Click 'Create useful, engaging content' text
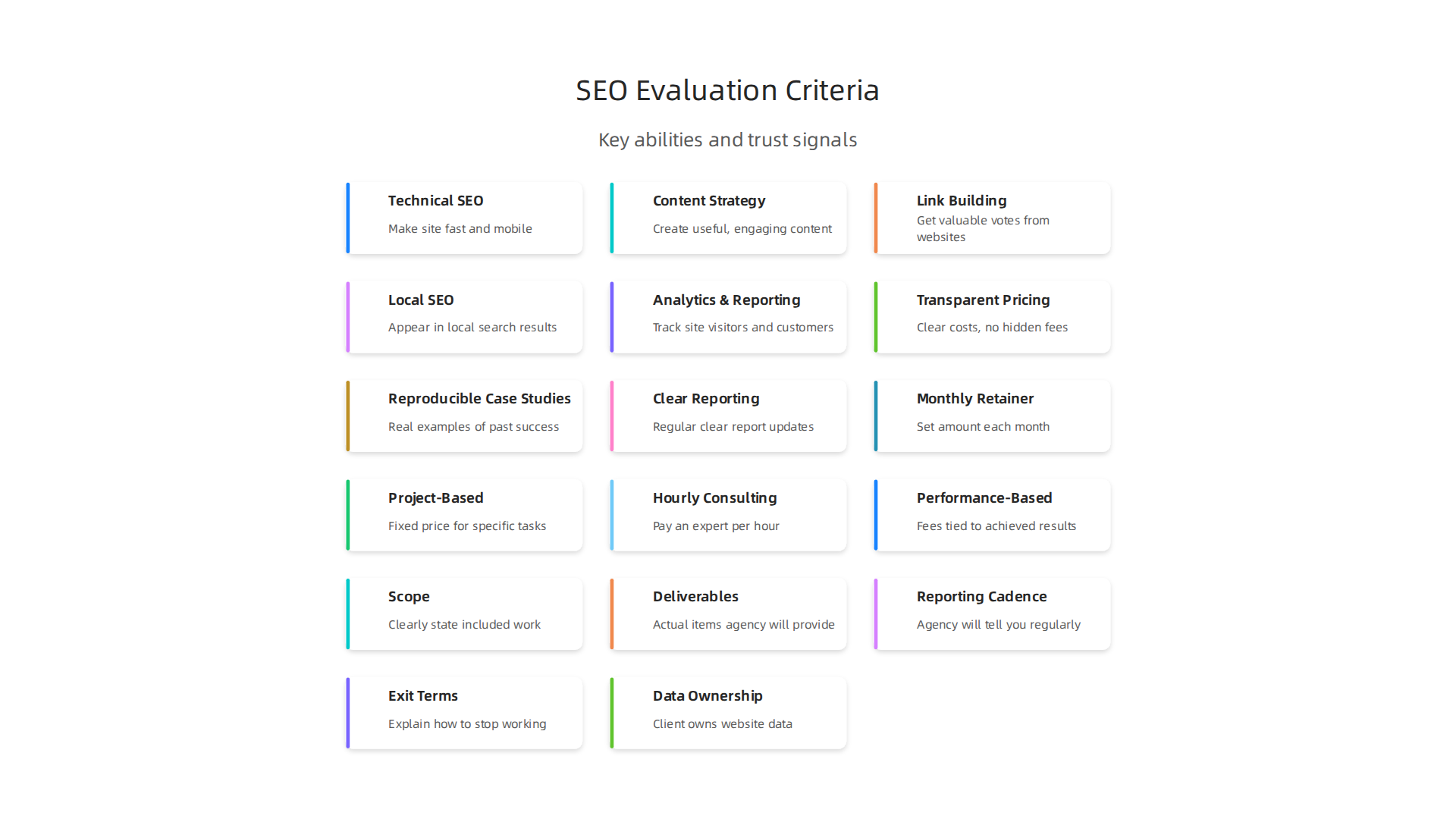1456x819 pixels. pos(742,229)
